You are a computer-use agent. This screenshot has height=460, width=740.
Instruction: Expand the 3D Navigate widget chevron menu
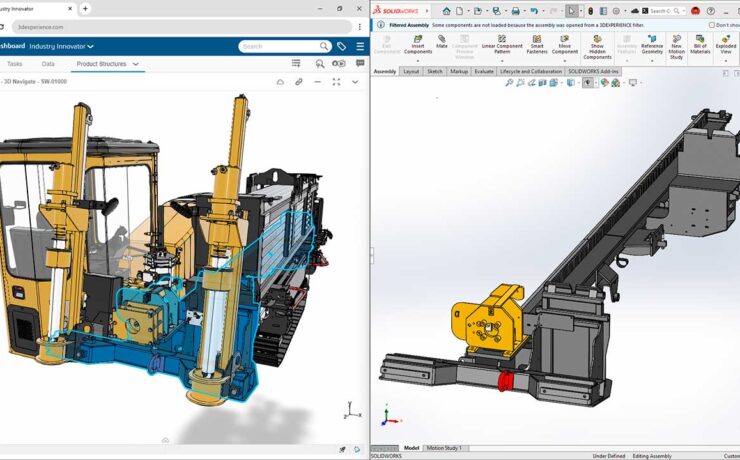(355, 82)
